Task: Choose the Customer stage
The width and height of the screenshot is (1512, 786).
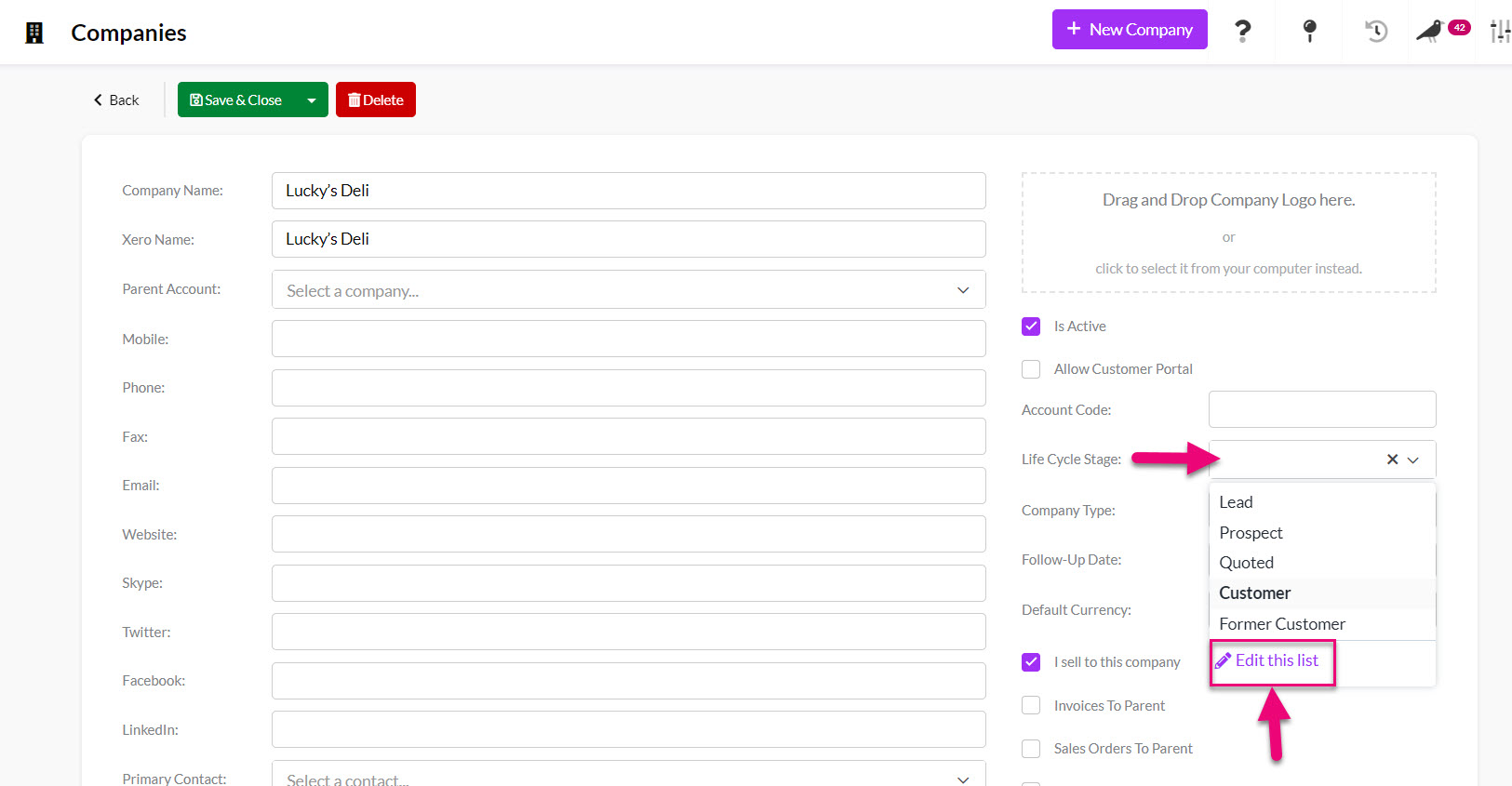Action: [1322, 593]
